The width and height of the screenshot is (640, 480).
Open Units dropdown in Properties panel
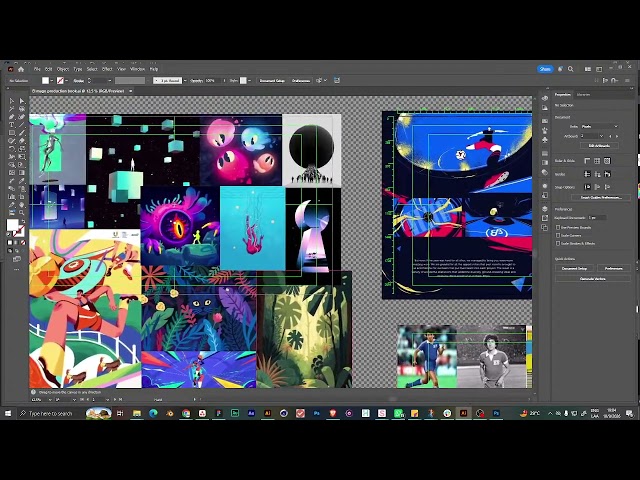600,127
